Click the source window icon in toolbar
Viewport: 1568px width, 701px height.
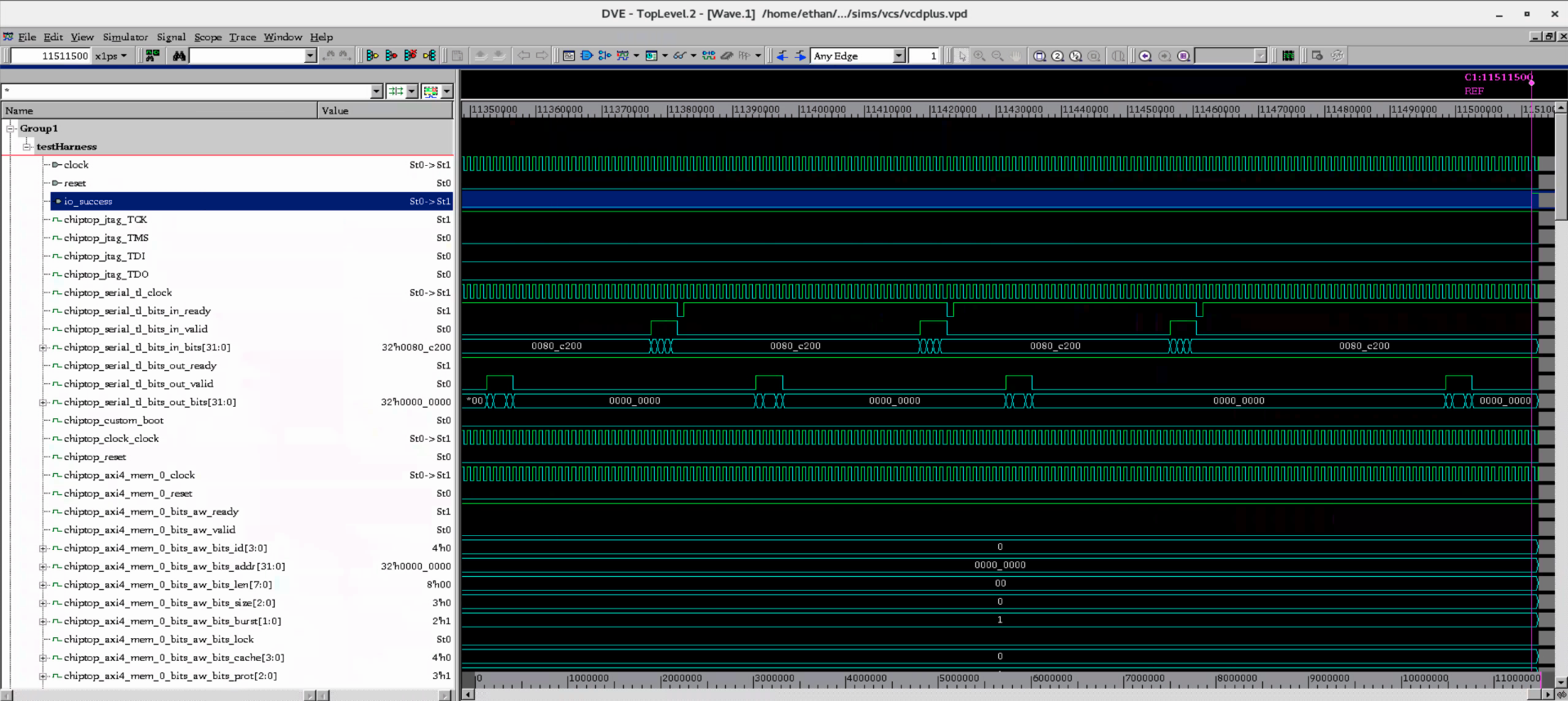568,56
